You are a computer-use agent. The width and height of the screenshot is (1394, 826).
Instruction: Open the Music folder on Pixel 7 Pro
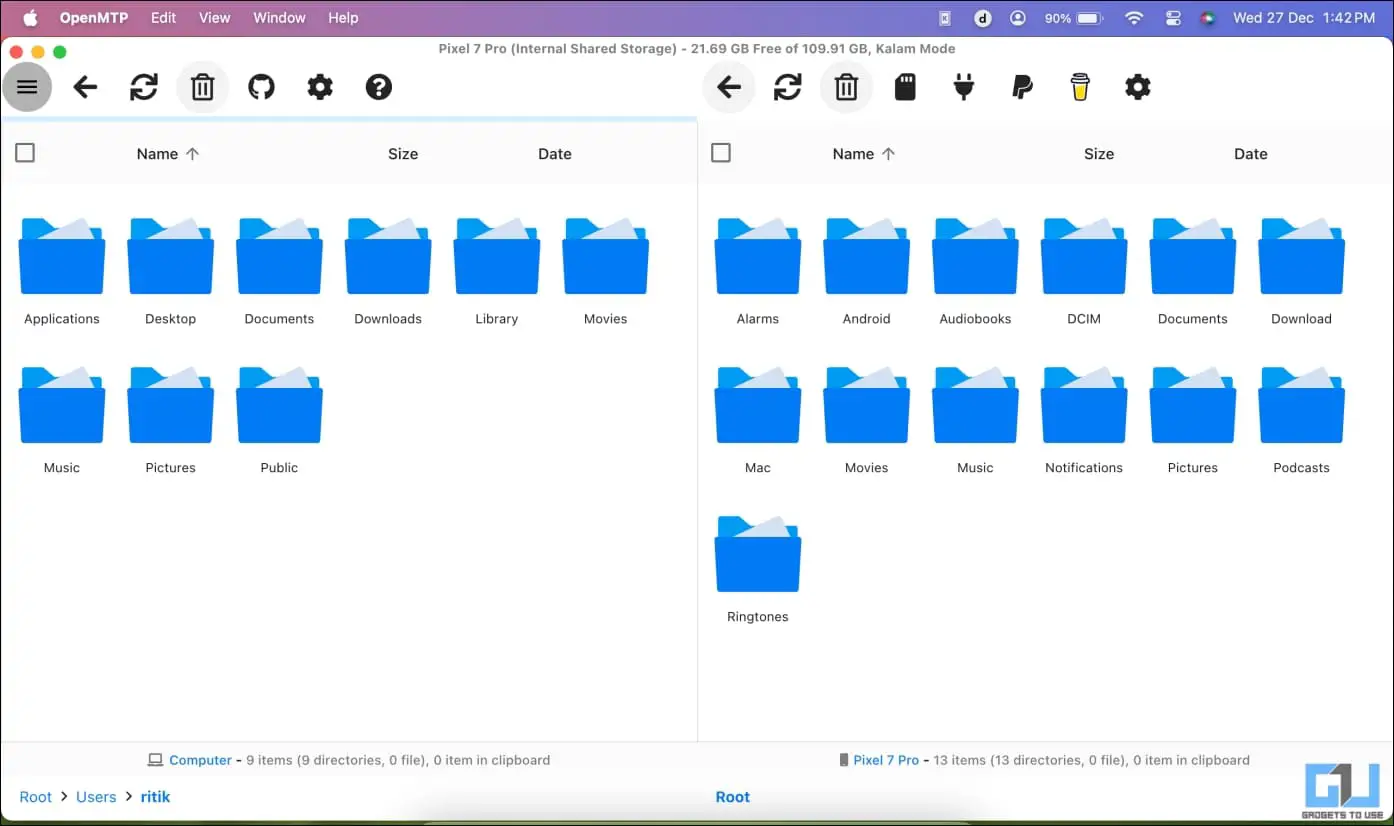point(975,421)
